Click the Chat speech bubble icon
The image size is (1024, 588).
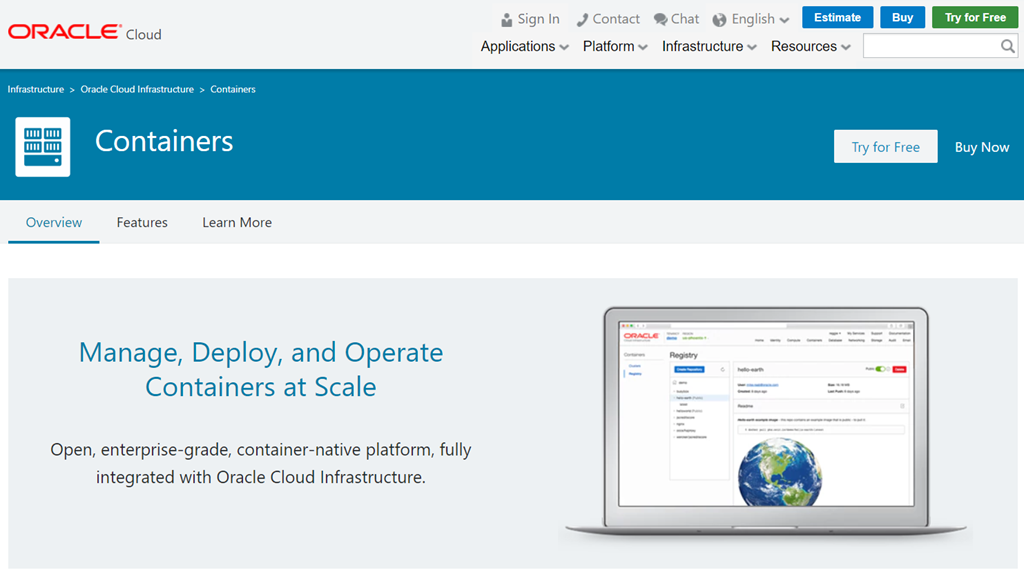tap(660, 20)
